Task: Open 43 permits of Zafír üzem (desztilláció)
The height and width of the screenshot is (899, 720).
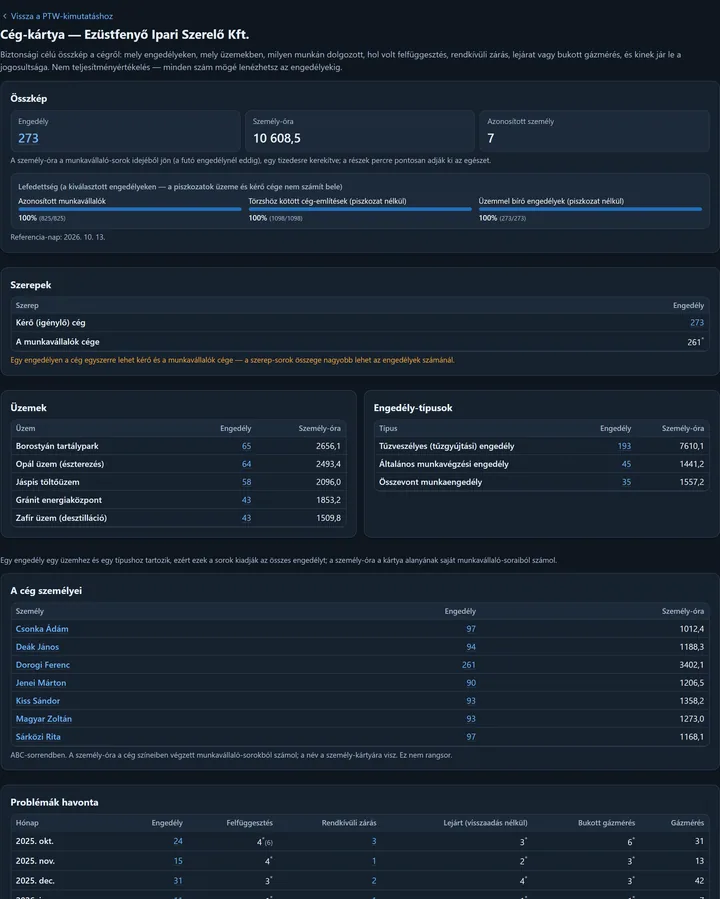Action: point(246,518)
